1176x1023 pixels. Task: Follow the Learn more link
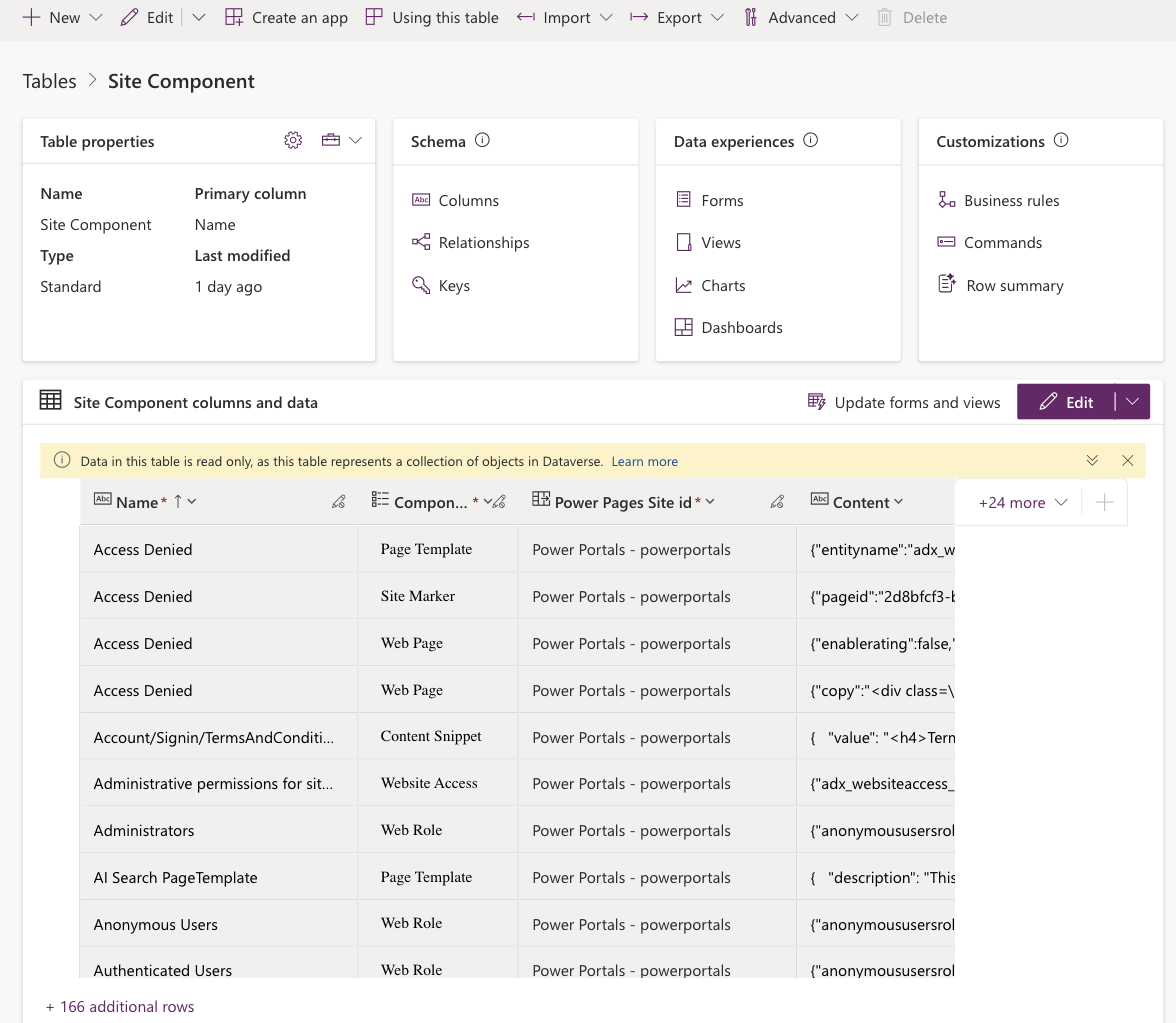[x=644, y=461]
